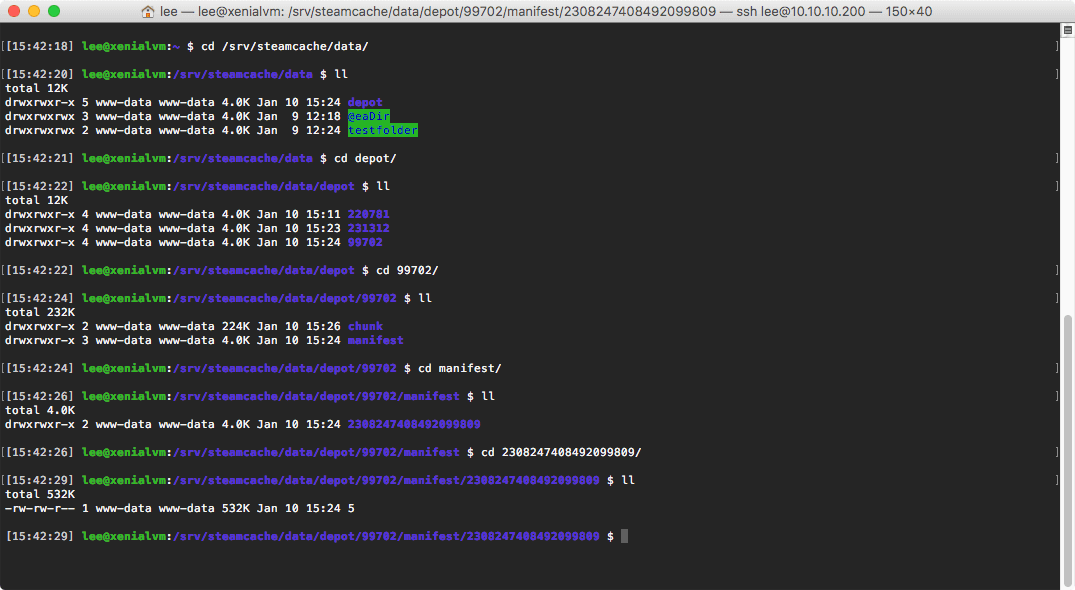This screenshot has height=590, width=1075.
Task: Click the home folder proxy icon in title bar
Action: pyautogui.click(x=148, y=12)
